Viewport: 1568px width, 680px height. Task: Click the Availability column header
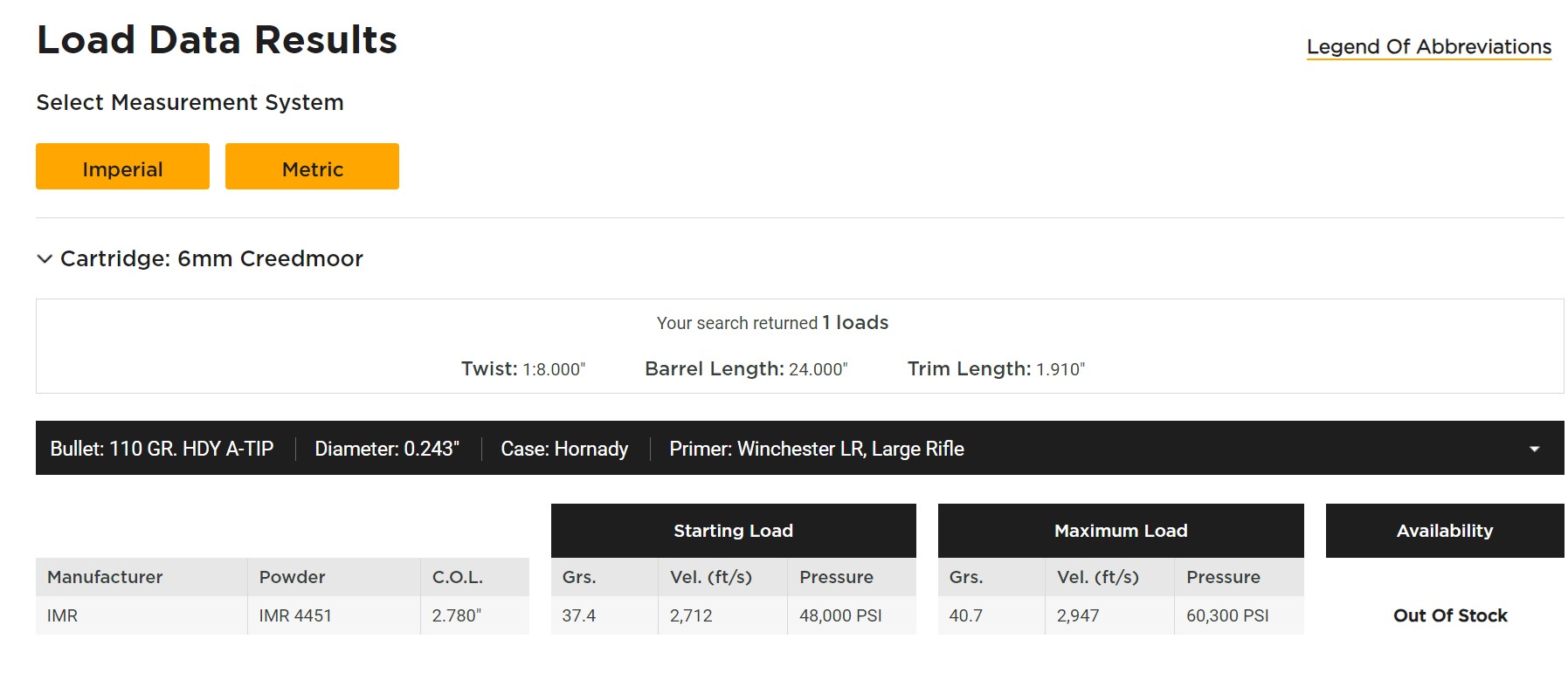pyautogui.click(x=1444, y=531)
